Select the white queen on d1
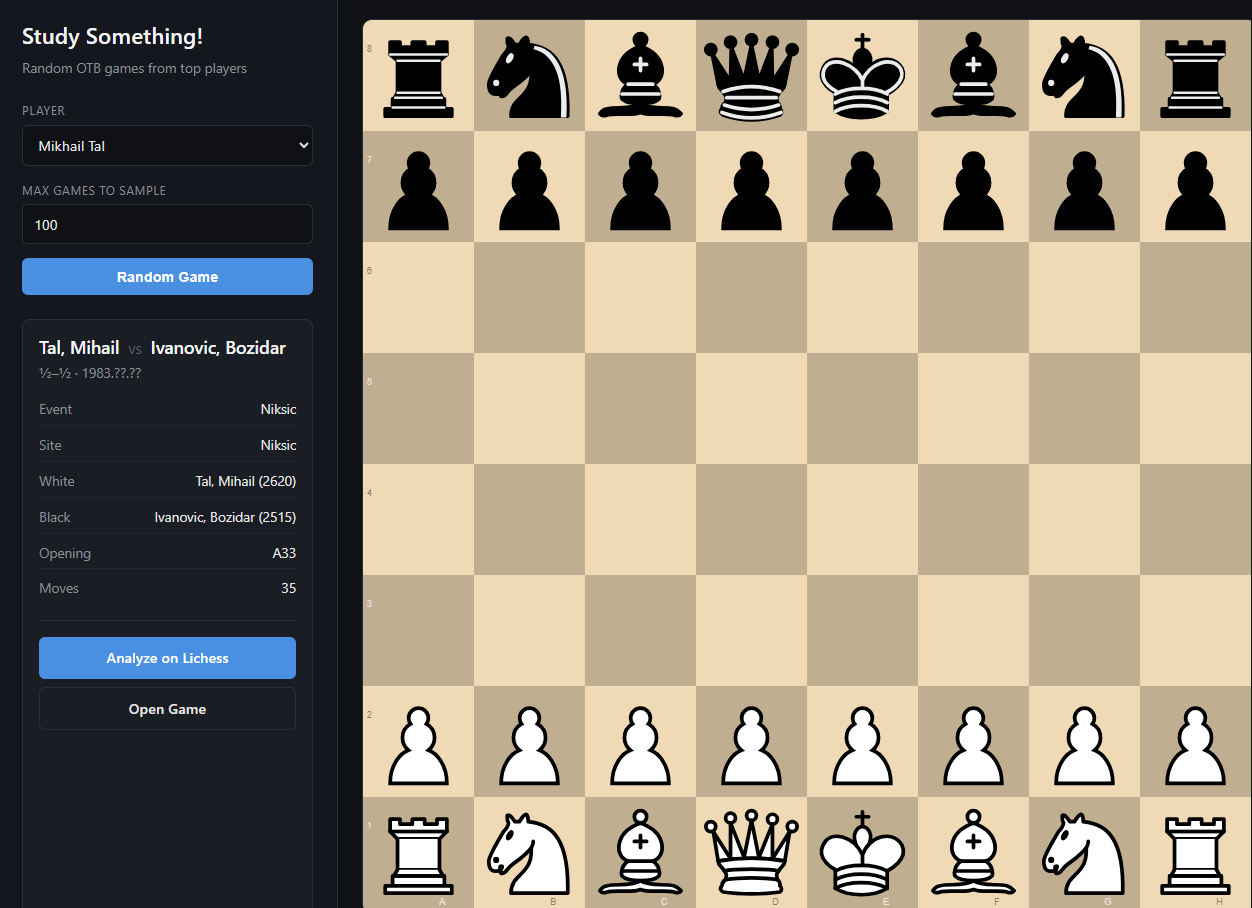 pos(751,852)
